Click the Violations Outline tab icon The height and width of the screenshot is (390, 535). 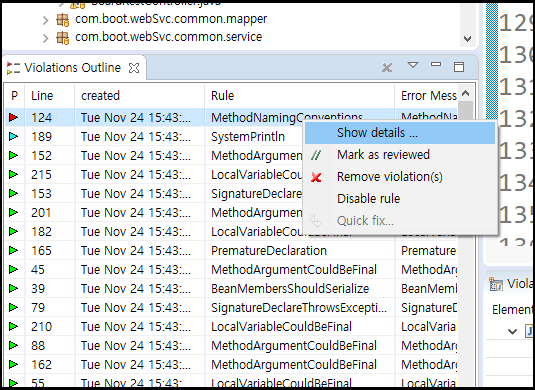[x=14, y=68]
